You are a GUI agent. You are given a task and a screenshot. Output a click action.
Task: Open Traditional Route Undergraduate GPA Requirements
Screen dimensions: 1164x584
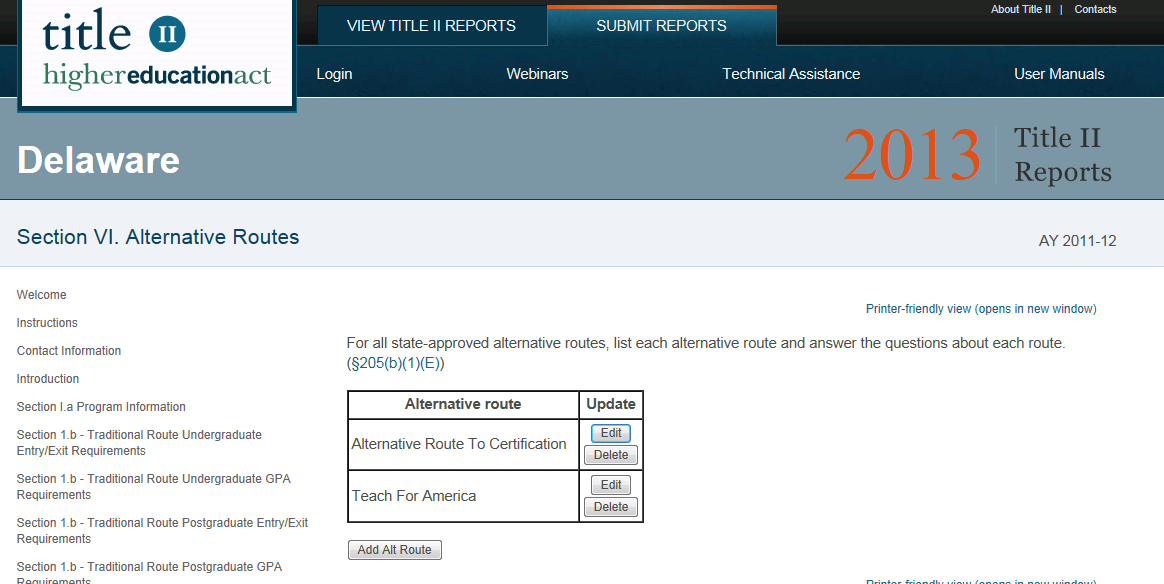(x=154, y=487)
